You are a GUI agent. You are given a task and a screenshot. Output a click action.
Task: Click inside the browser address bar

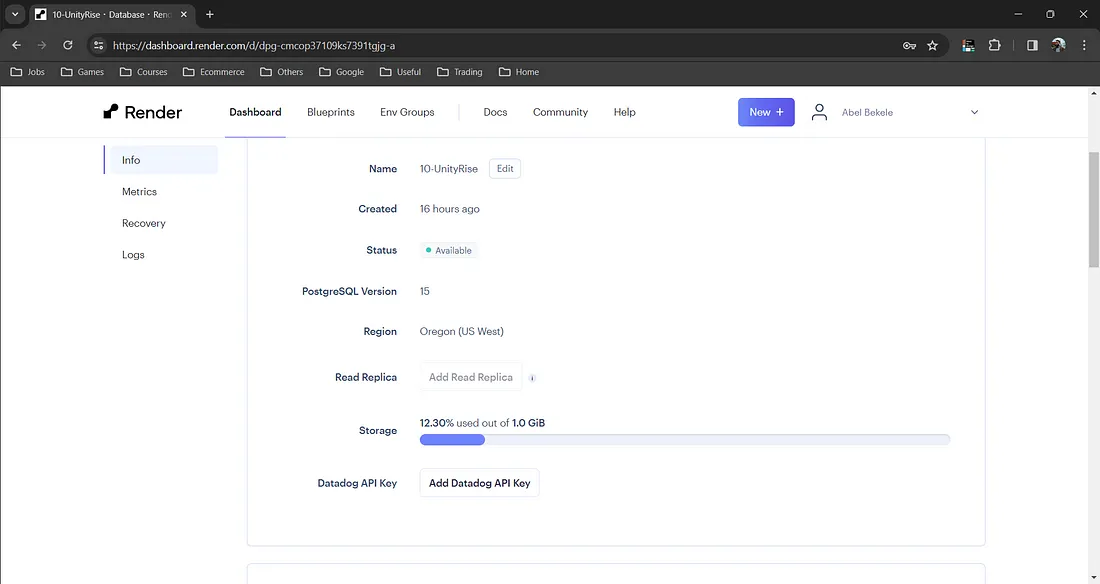coord(400,45)
